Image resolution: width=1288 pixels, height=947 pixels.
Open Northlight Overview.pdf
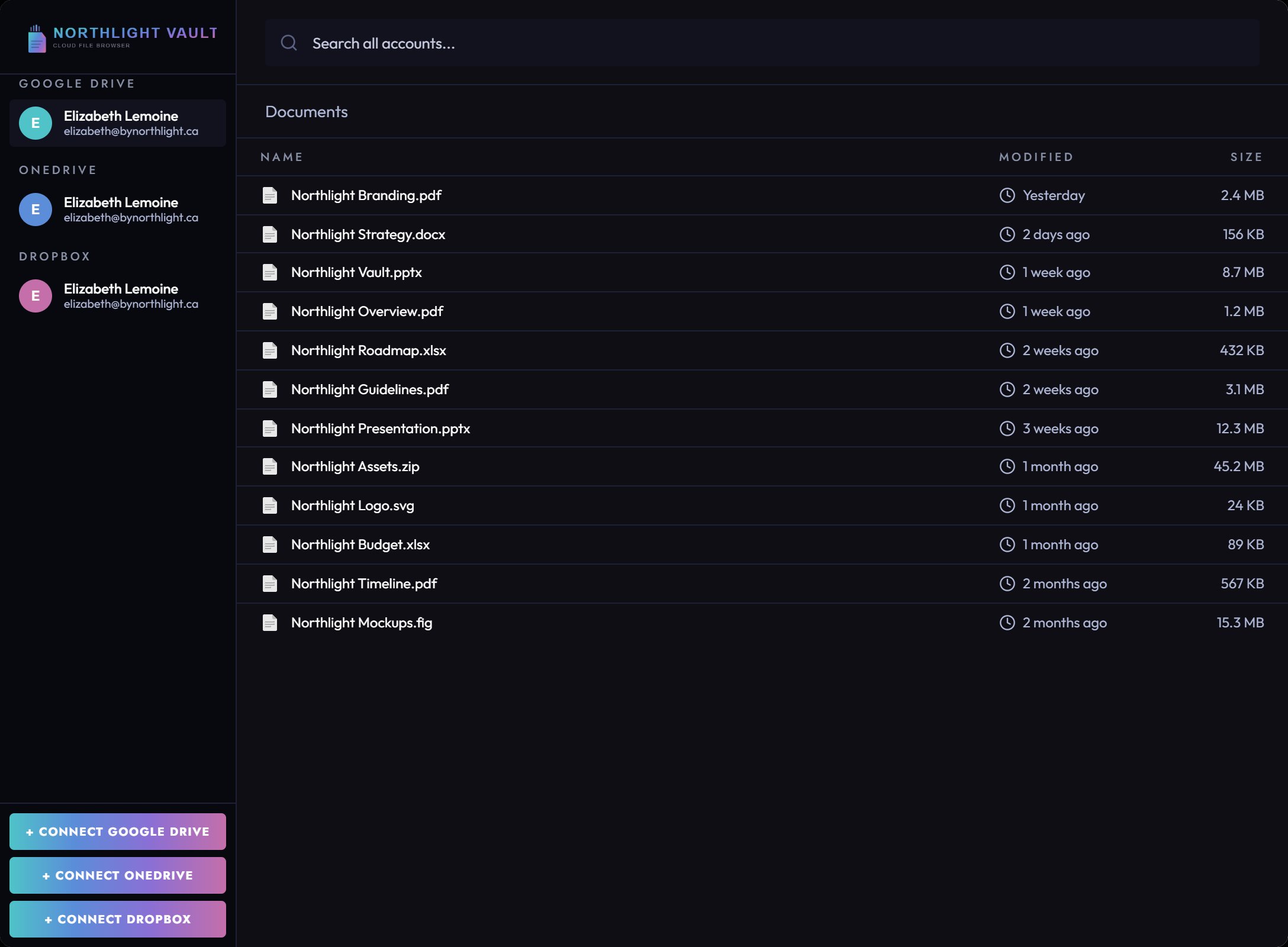pos(367,311)
